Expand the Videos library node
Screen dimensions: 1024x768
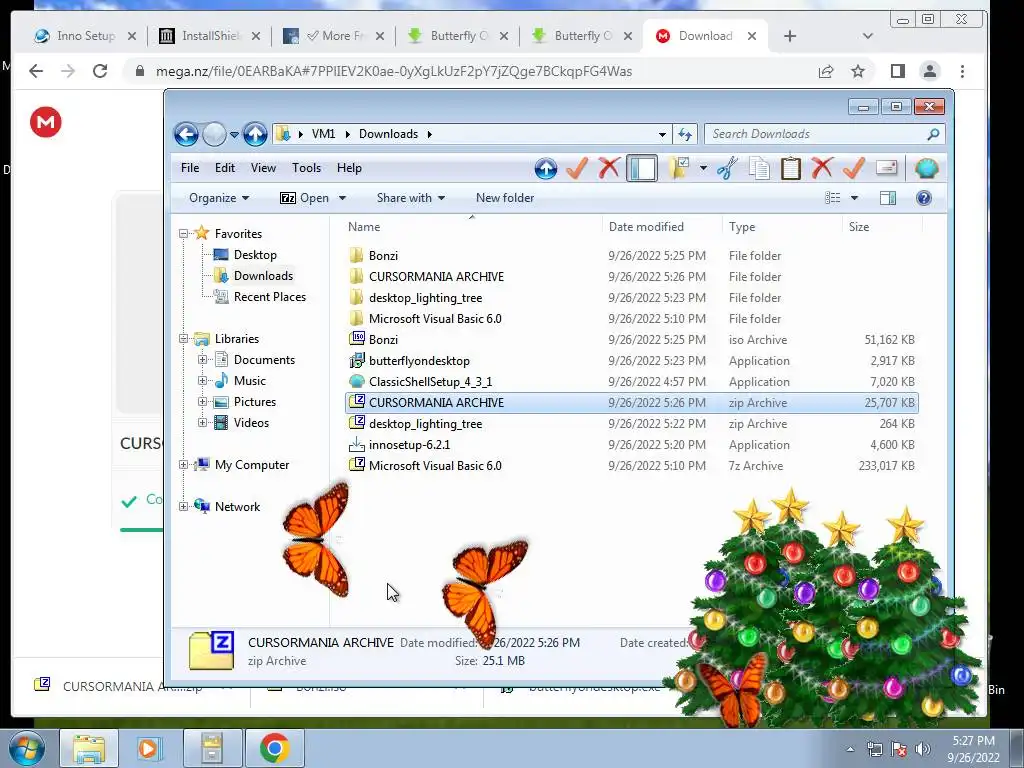point(202,423)
